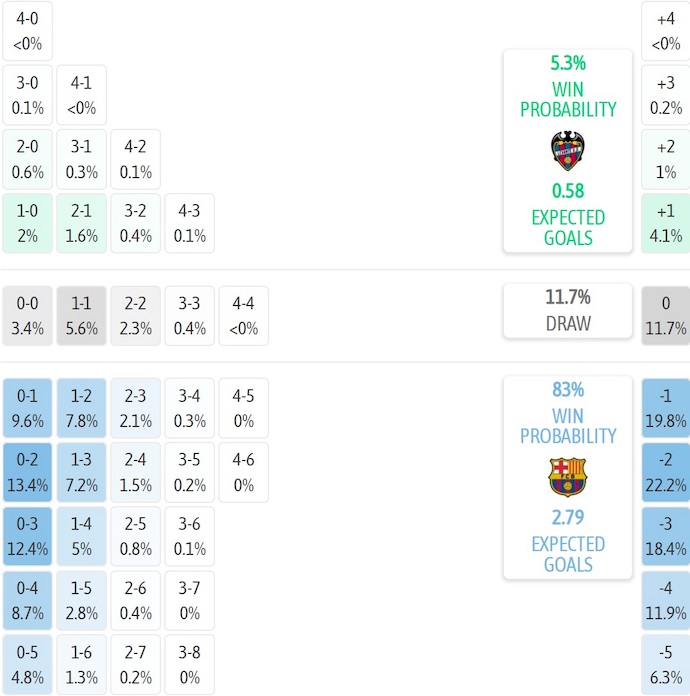Select the 0-2 scoreline cell
The height and width of the screenshot is (696, 690).
[x=28, y=472]
